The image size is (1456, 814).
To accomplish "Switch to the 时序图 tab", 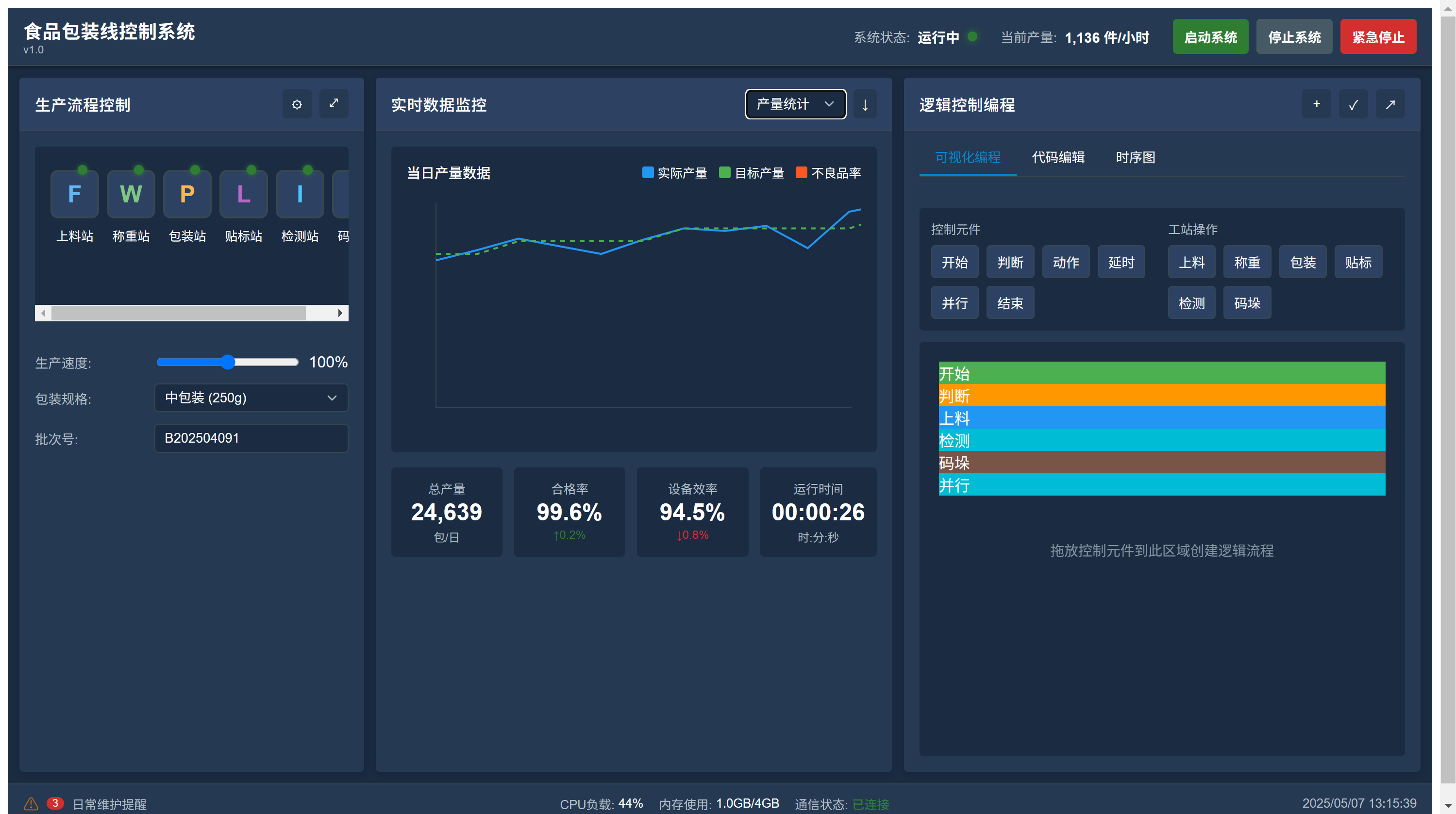I will coord(1135,157).
